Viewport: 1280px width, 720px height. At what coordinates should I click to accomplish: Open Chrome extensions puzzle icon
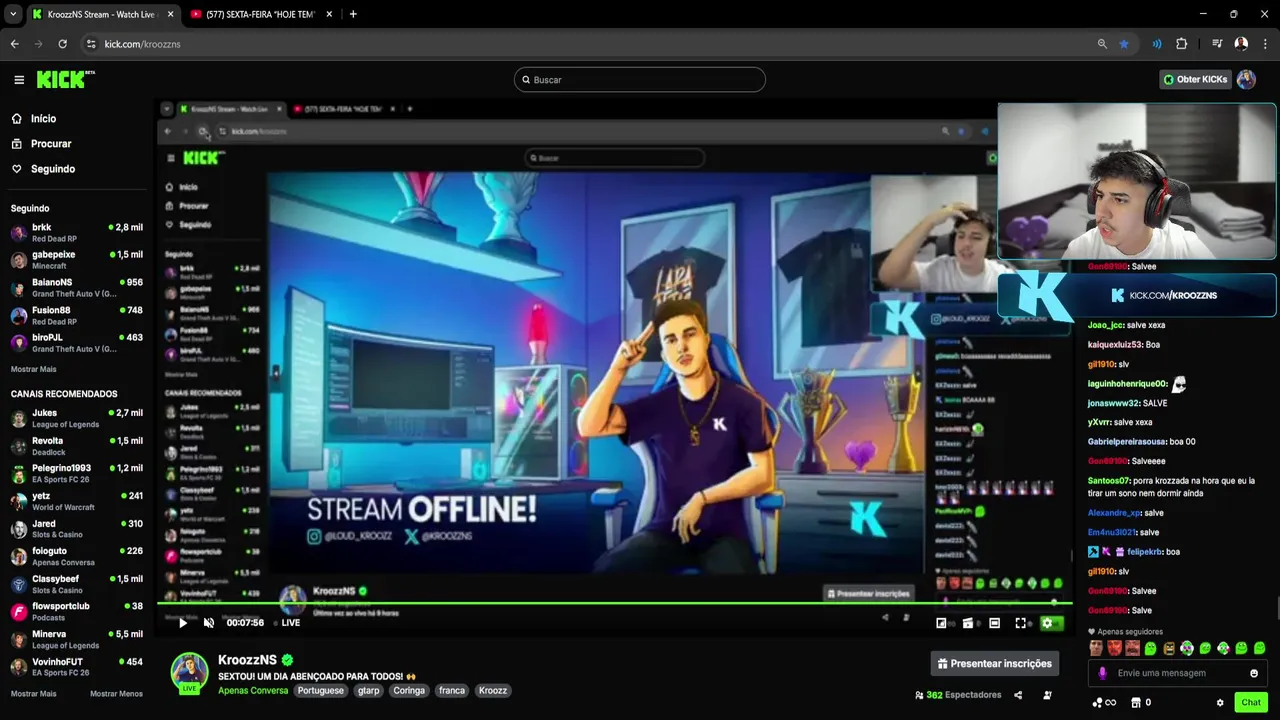(x=1182, y=44)
